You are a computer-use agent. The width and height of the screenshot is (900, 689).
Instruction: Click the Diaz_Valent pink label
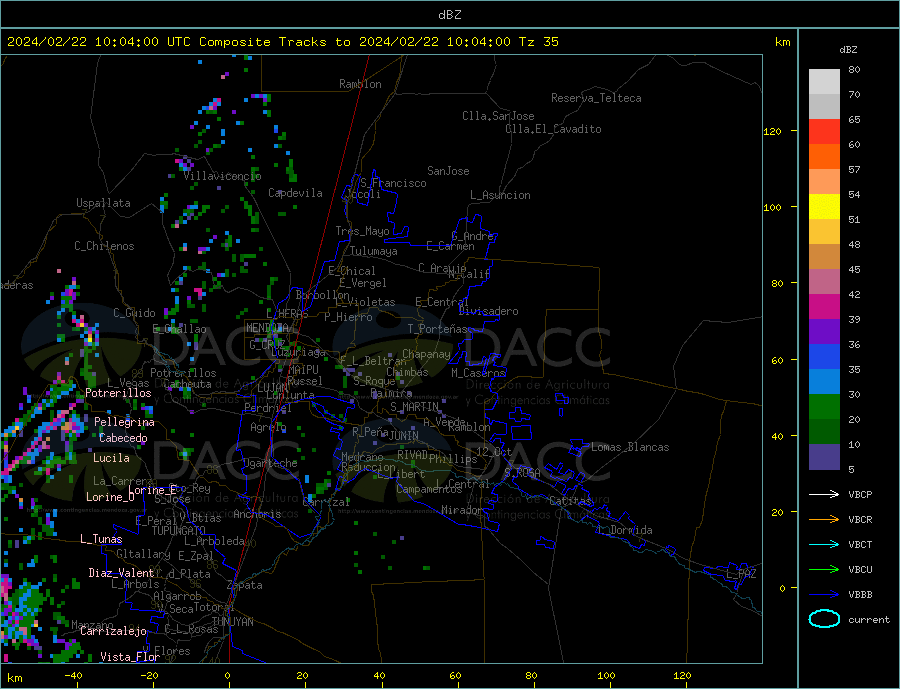coord(121,573)
